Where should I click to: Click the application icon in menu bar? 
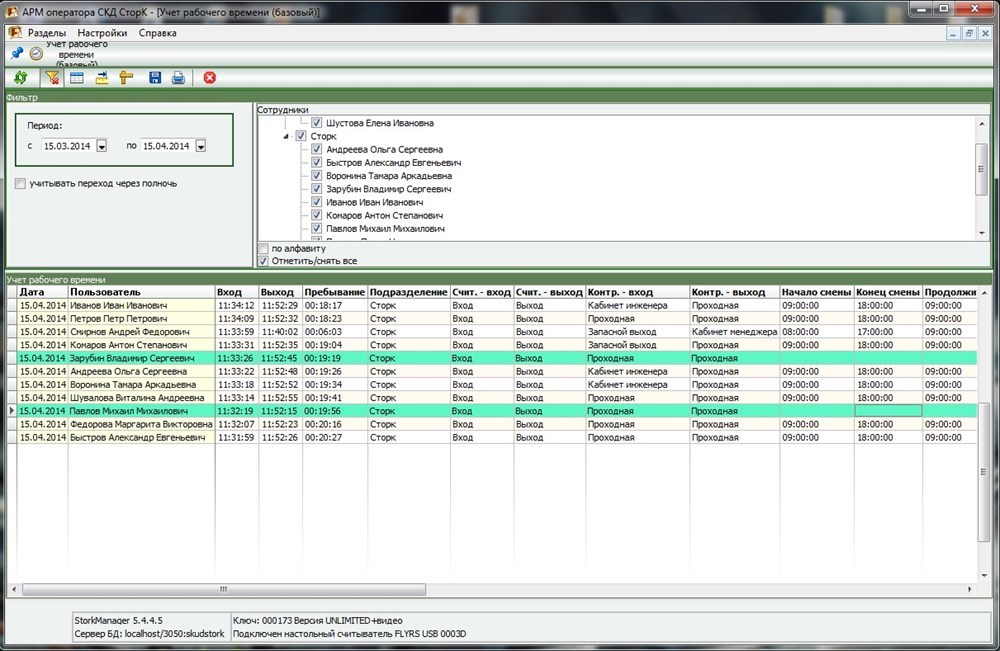15,33
